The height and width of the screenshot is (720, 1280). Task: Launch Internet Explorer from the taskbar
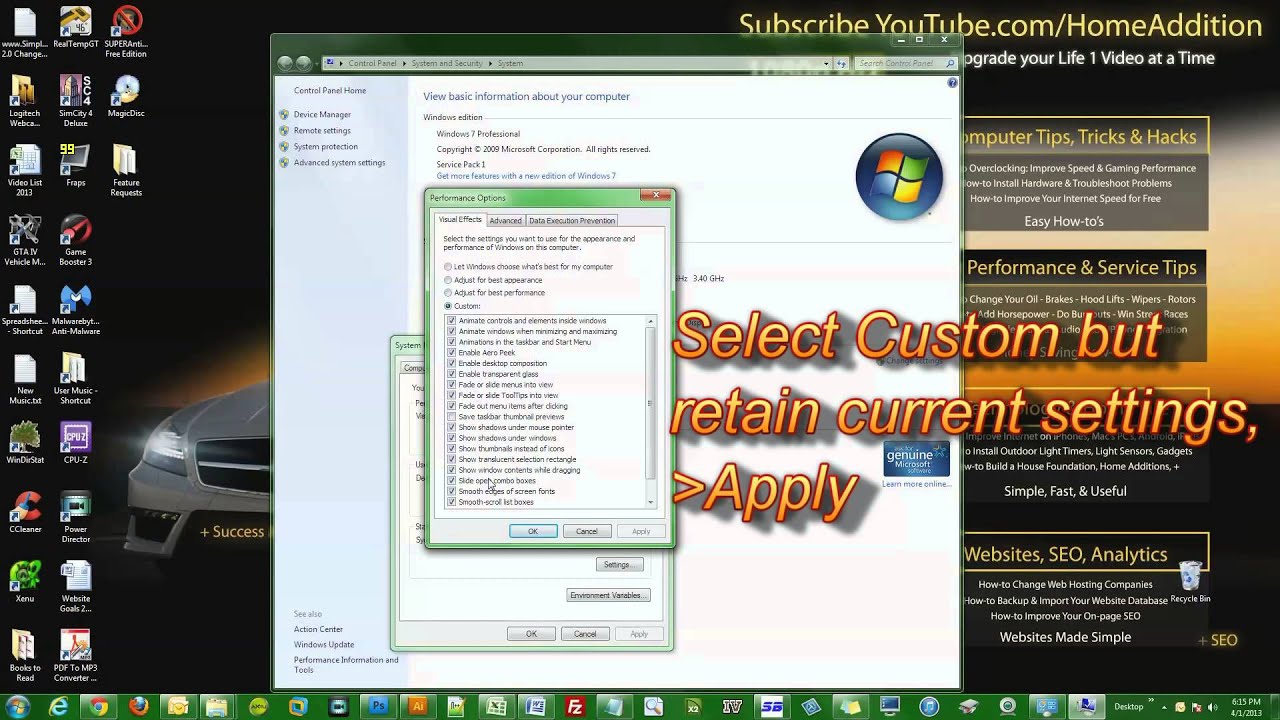[x=59, y=706]
